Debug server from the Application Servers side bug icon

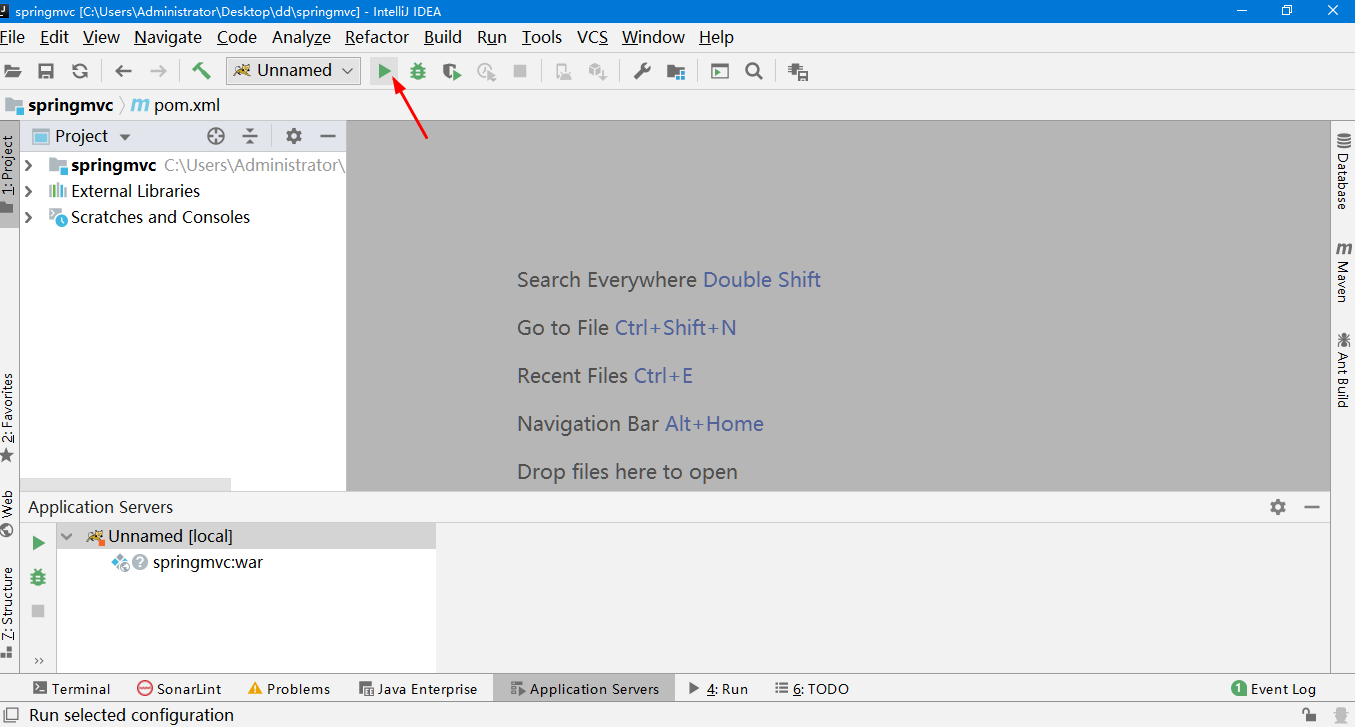[38, 577]
